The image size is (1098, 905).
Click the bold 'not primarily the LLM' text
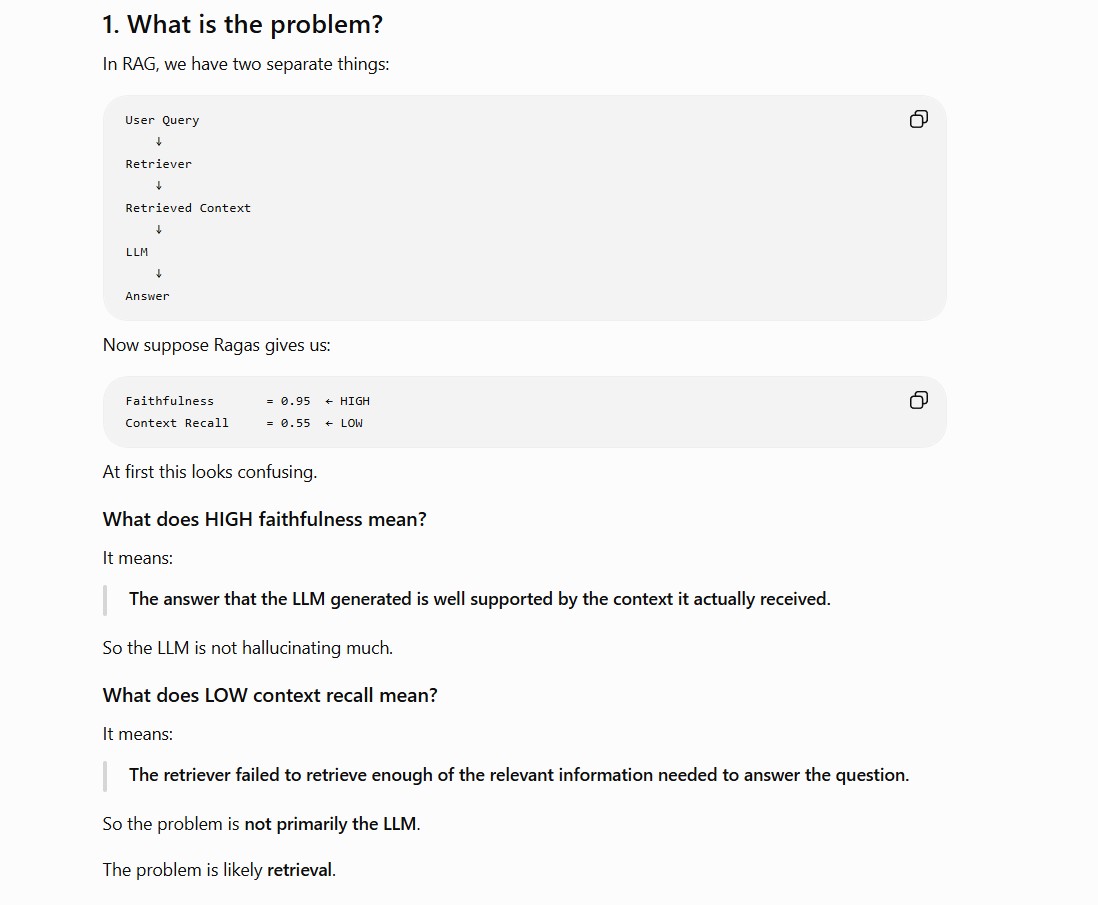coord(331,824)
